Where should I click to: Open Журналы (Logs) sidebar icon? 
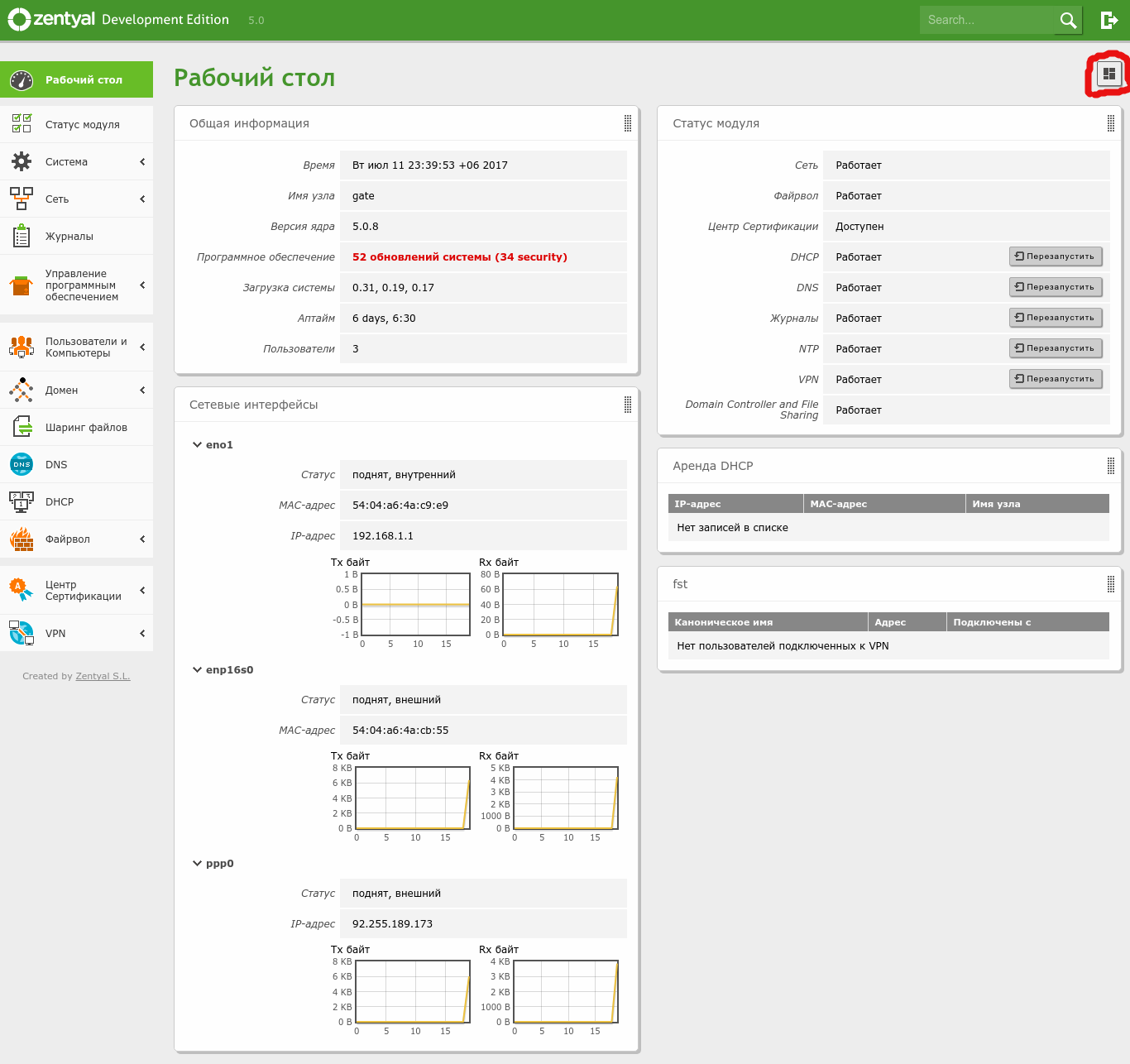coord(22,236)
